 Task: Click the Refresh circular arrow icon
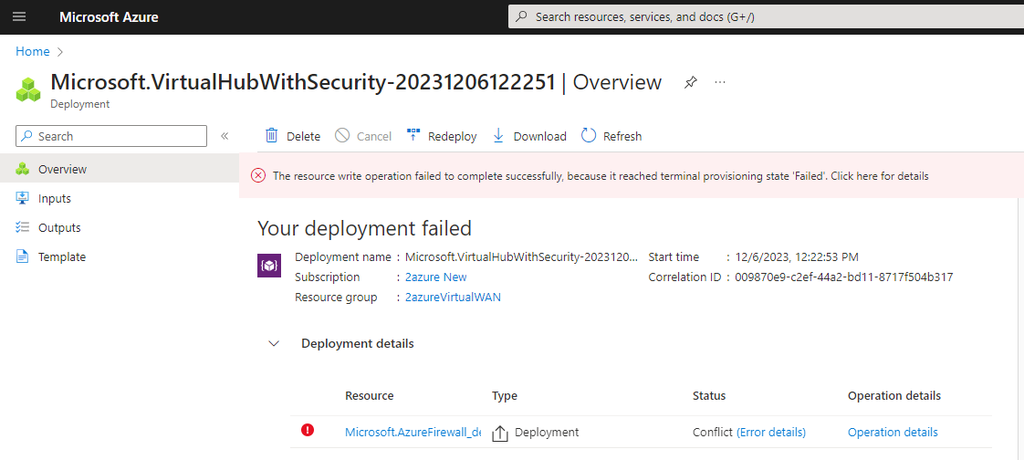click(588, 135)
